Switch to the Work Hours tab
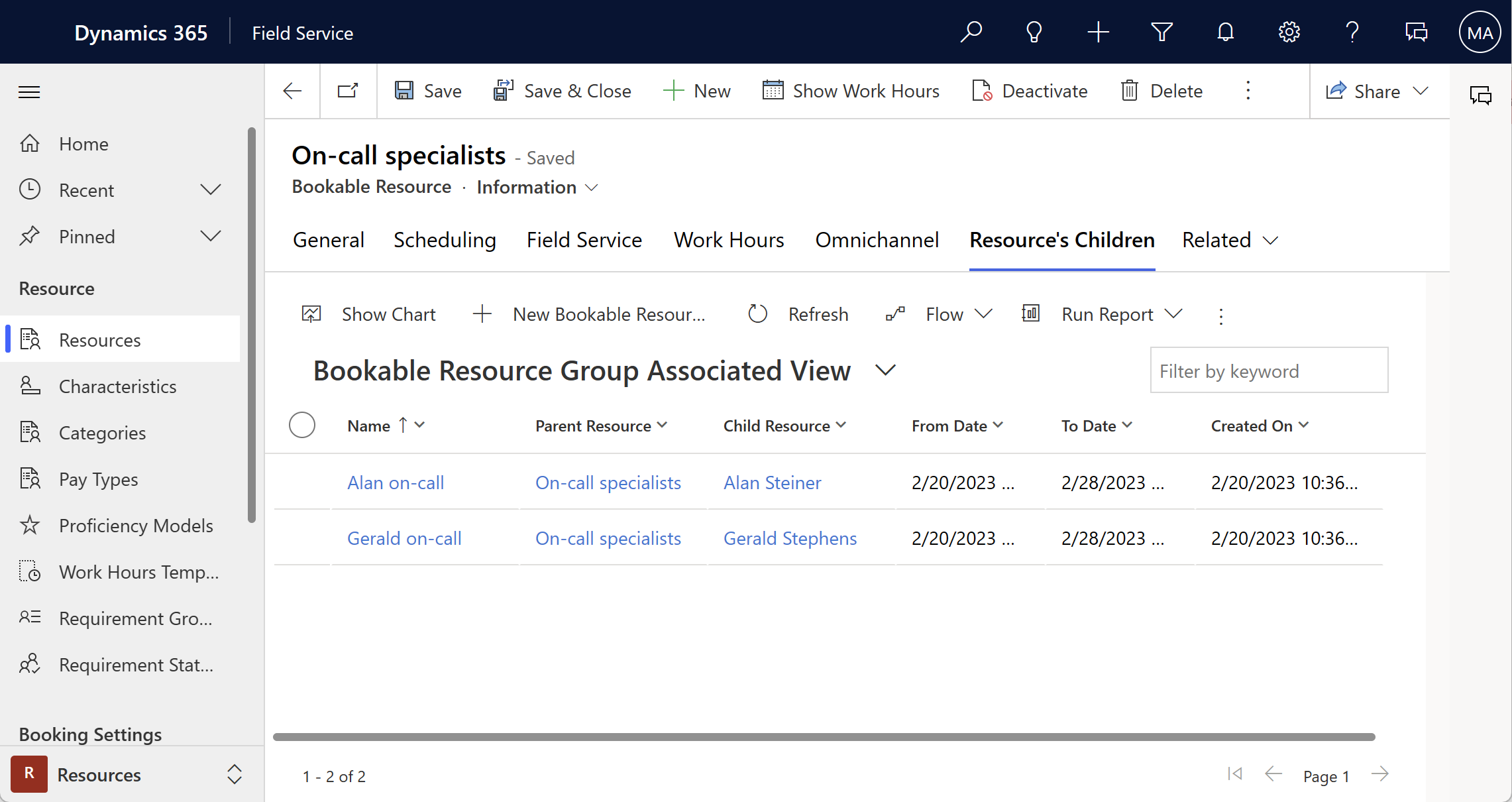Image resolution: width=1512 pixels, height=802 pixels. [x=729, y=240]
